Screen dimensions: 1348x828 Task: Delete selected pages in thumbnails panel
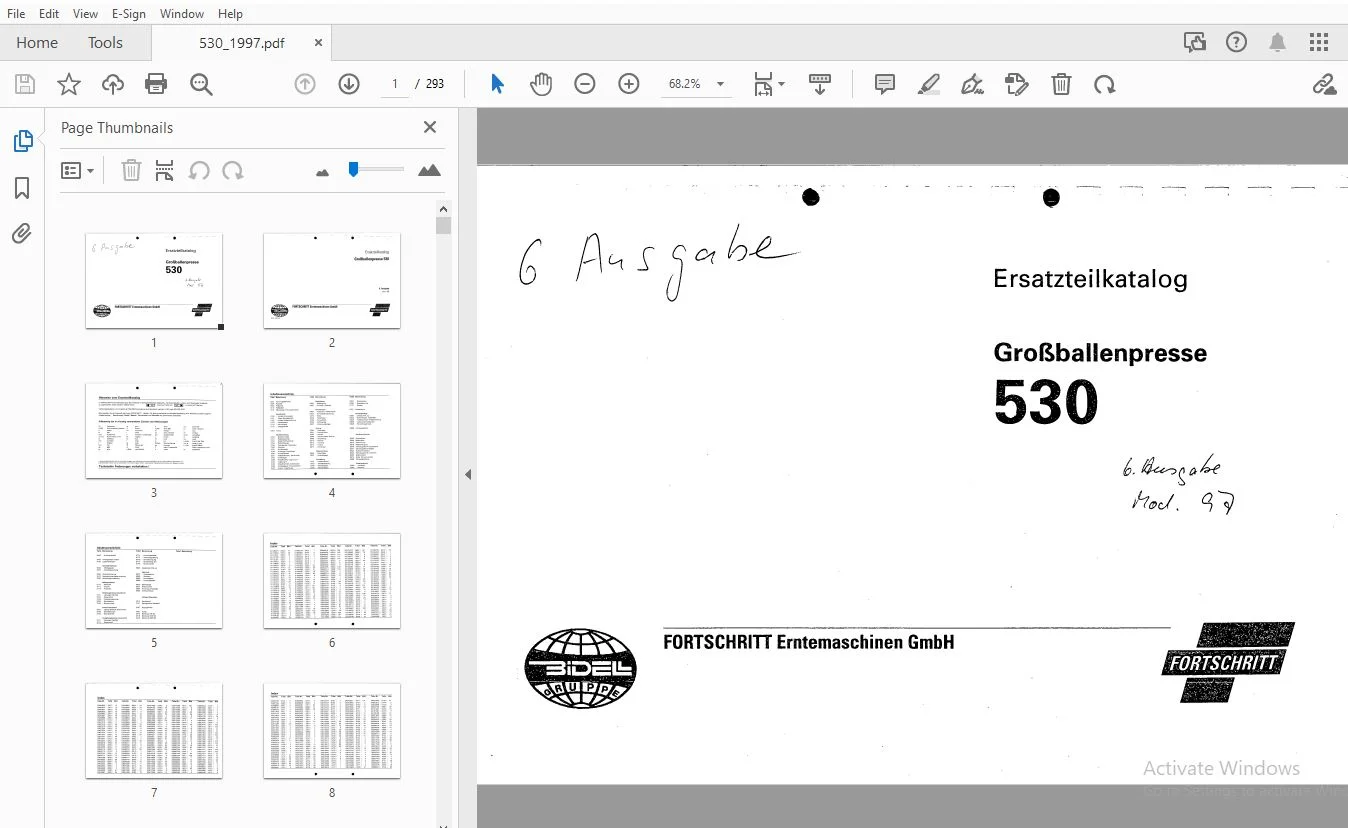[x=131, y=171]
